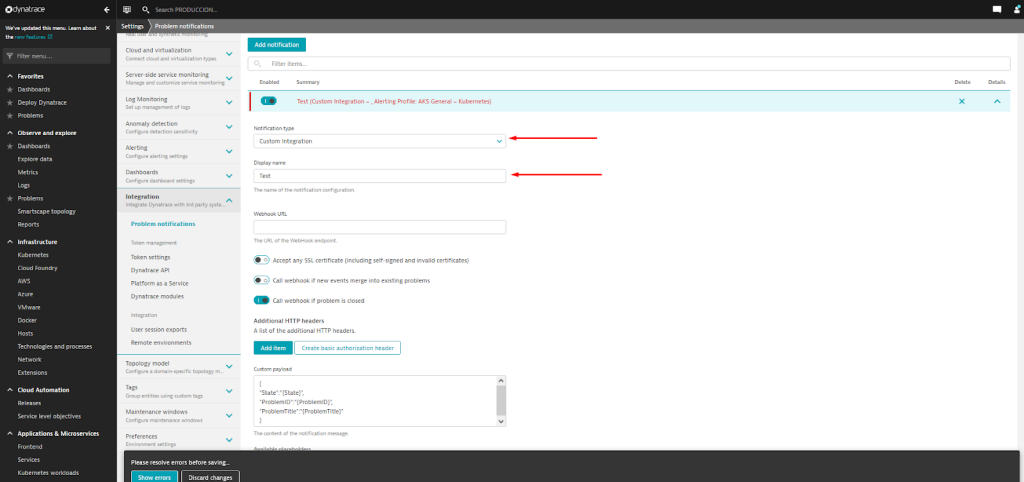
Task: Select Token settings in the Integration menu
Action: pyautogui.click(x=150, y=257)
